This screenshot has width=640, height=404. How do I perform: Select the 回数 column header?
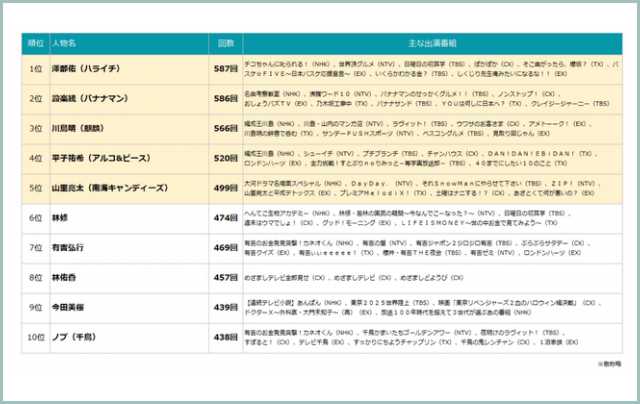click(x=225, y=44)
